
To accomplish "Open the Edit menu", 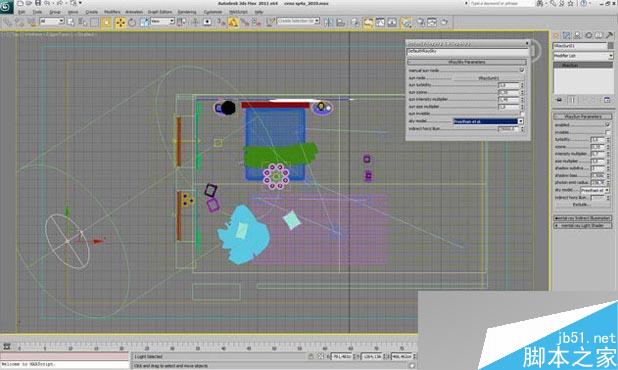I will tap(22, 12).
